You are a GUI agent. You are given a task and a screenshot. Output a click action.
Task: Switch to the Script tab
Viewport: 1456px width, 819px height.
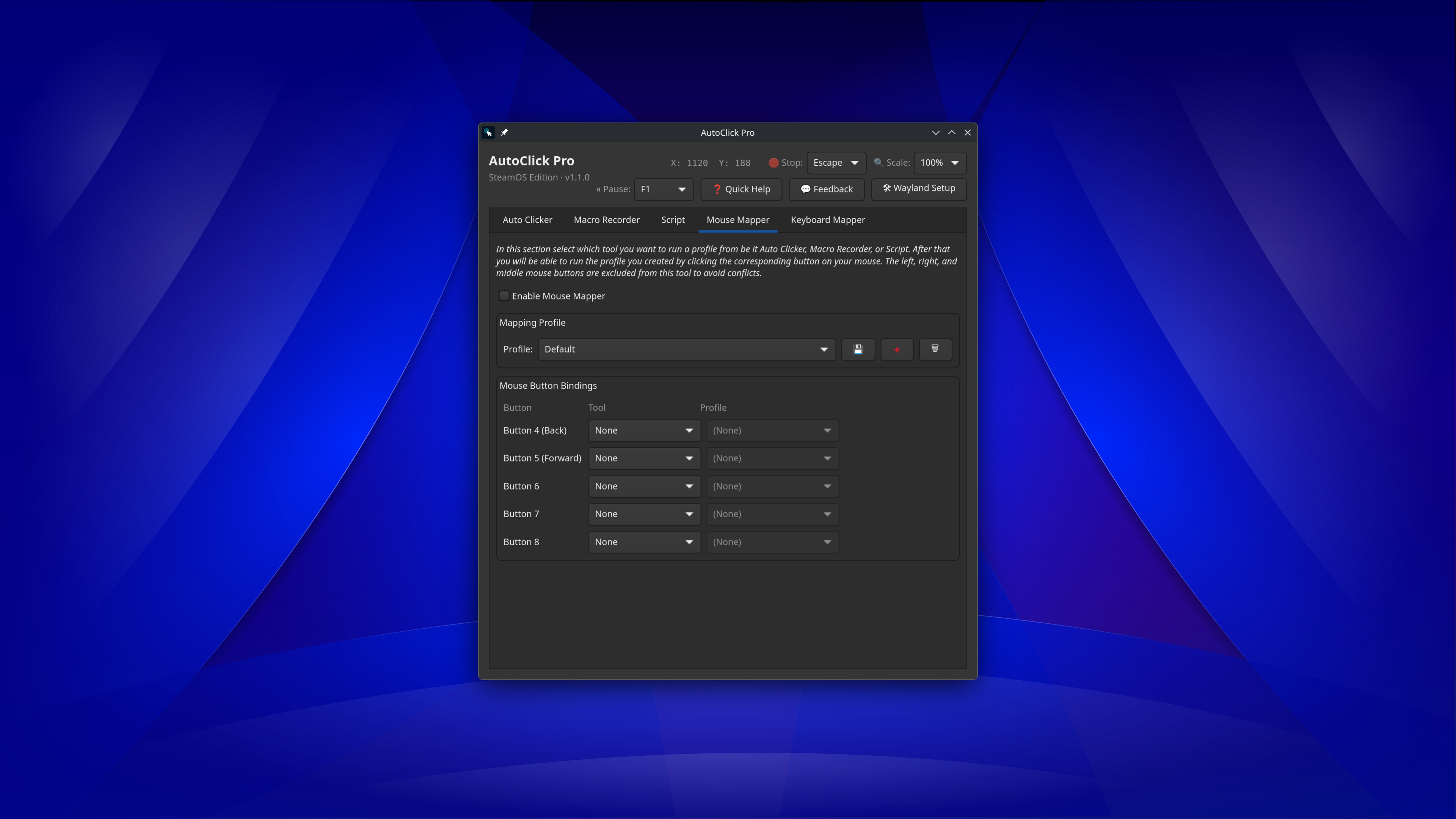tap(673, 220)
